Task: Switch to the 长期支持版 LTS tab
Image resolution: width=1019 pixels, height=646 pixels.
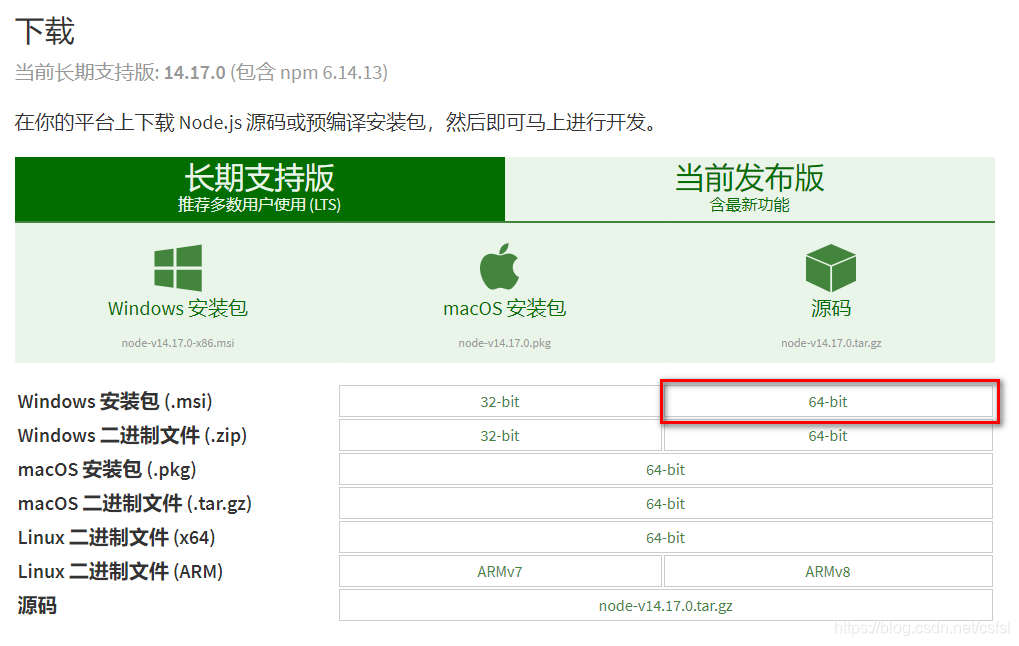Action: point(260,188)
